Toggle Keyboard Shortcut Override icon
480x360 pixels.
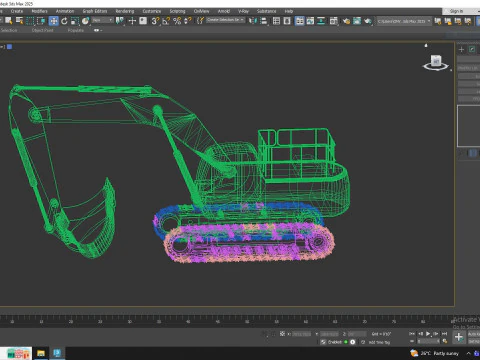click(x=143, y=21)
